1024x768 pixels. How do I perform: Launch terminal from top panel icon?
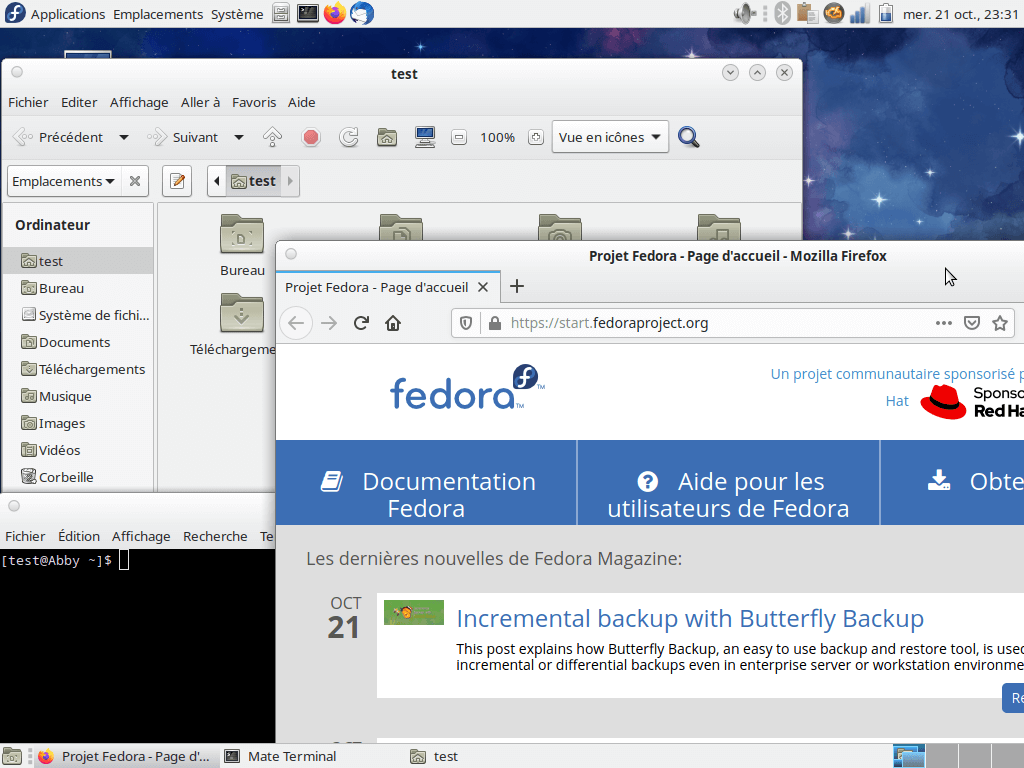308,13
